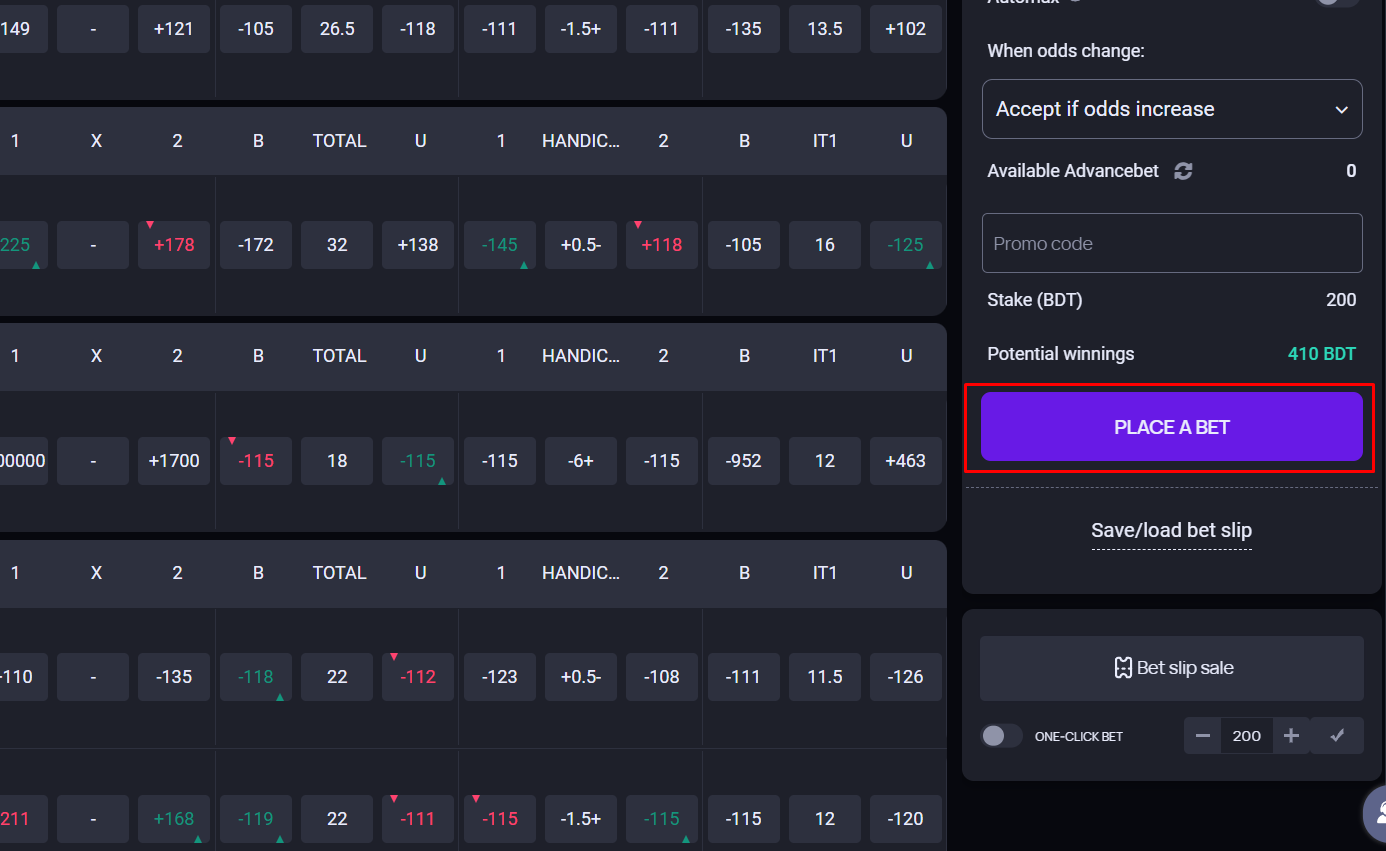Select the -952 odds cell
Viewport: 1386px width, 851px height.
744,461
